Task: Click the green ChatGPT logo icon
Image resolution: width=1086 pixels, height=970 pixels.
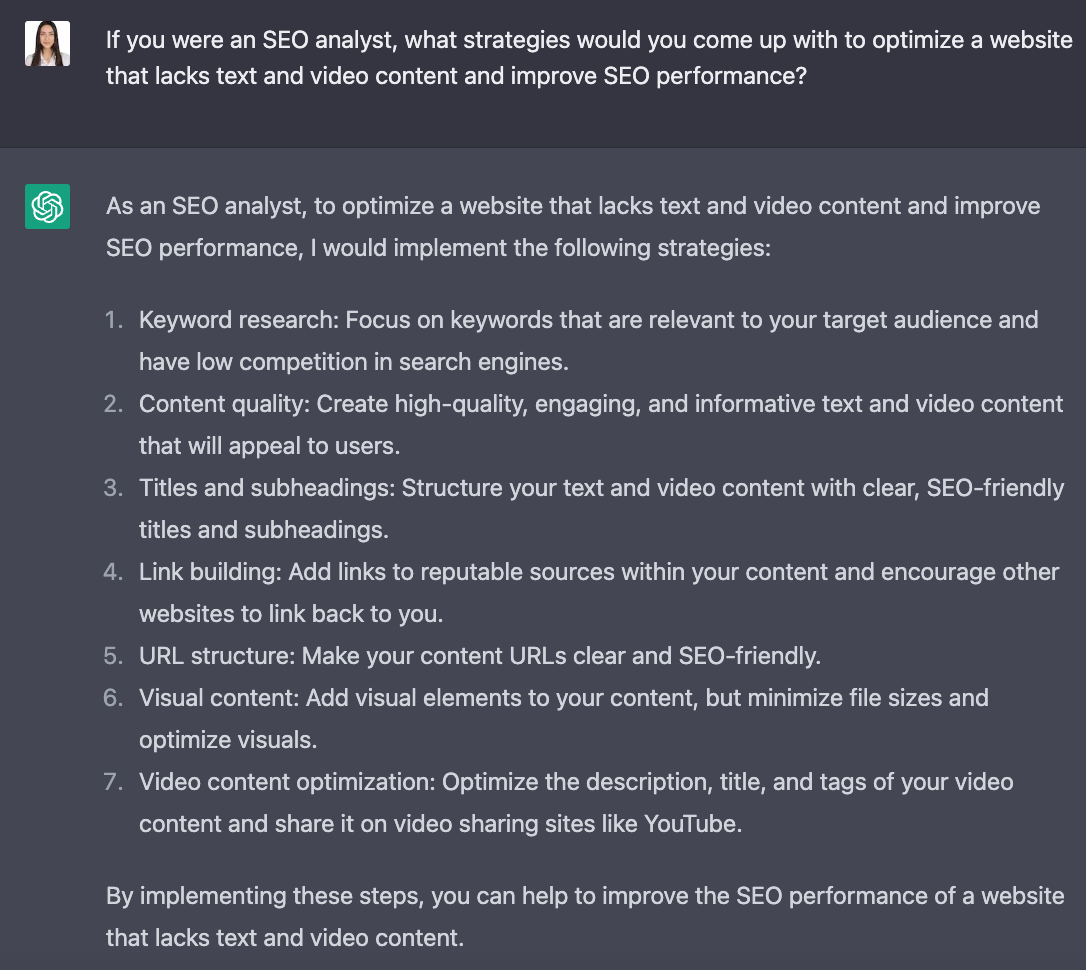Action: 47,206
